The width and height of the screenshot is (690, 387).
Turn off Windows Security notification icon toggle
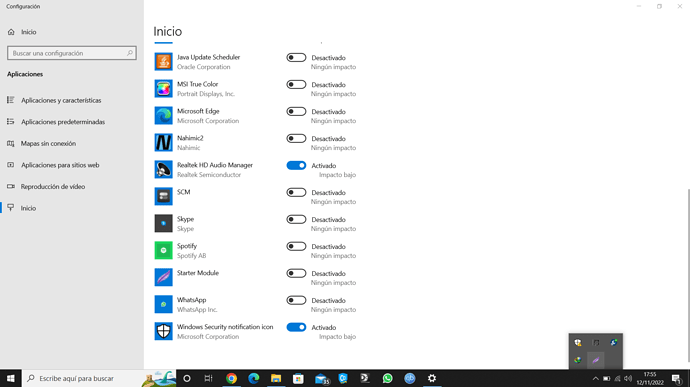pos(296,327)
